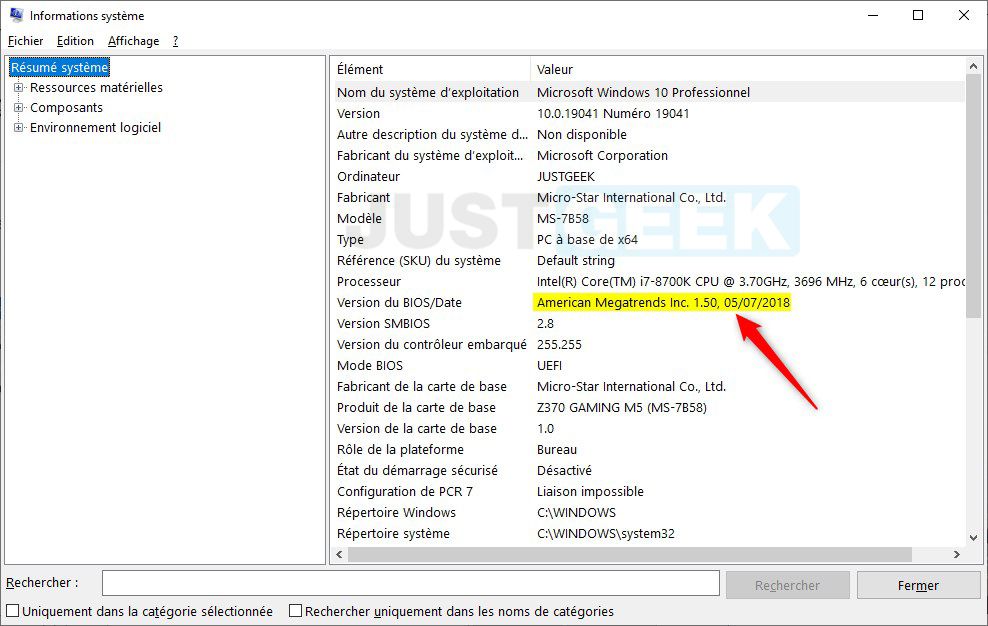This screenshot has height=626, width=988.
Task: Click vertical scrollbar down arrow
Action: point(973,538)
